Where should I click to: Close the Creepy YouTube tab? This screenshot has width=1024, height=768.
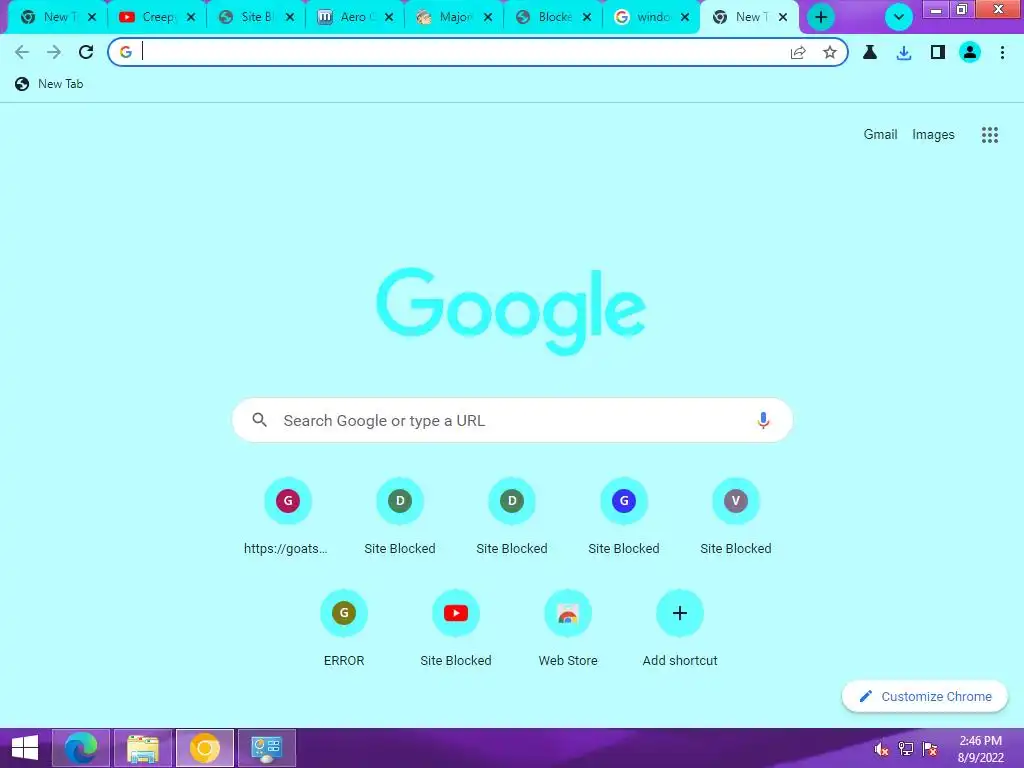191,17
